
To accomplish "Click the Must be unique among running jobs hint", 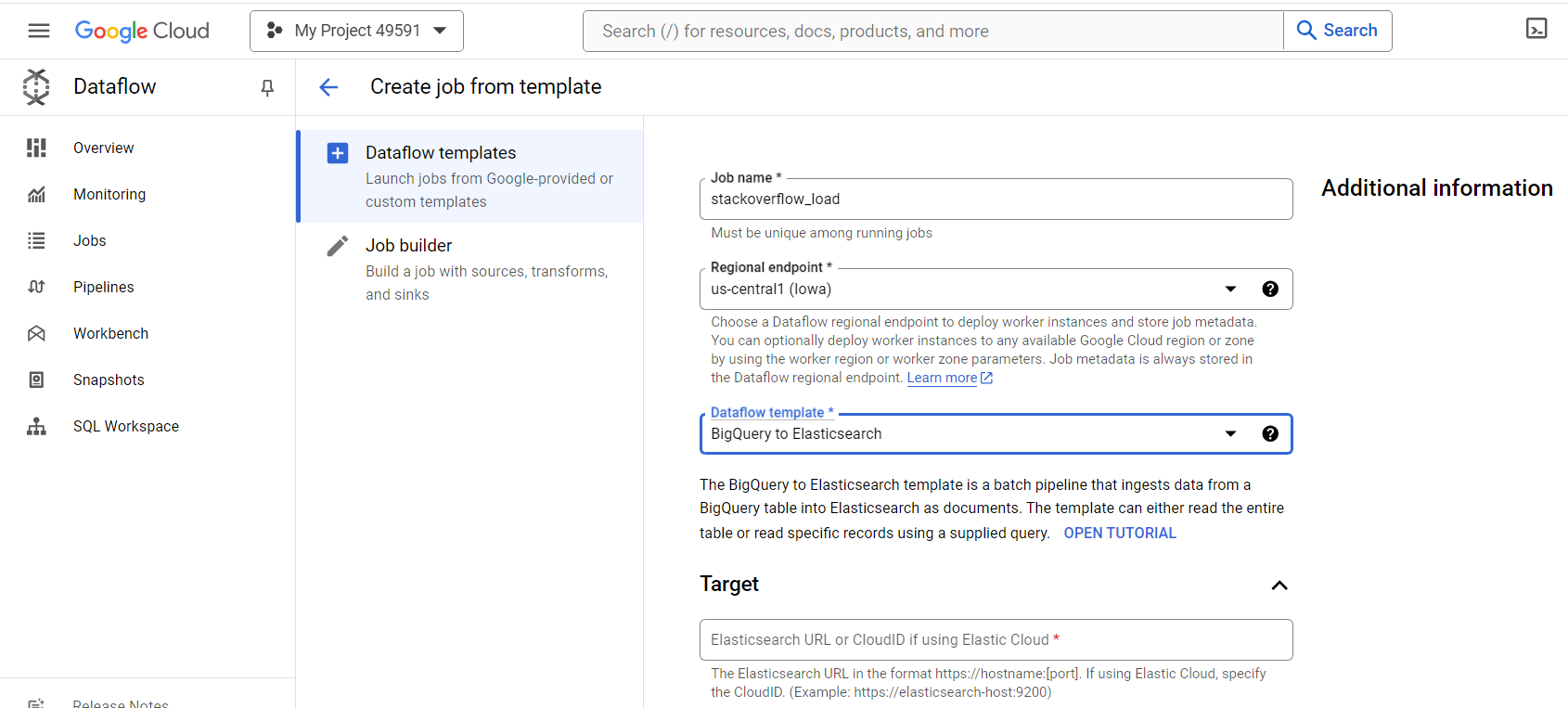I will pyautogui.click(x=822, y=233).
